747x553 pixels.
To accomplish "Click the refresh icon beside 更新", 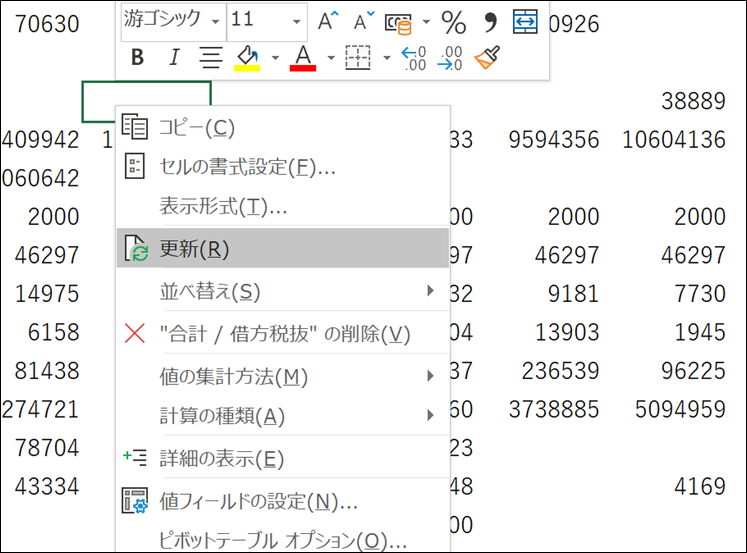I will (x=136, y=248).
